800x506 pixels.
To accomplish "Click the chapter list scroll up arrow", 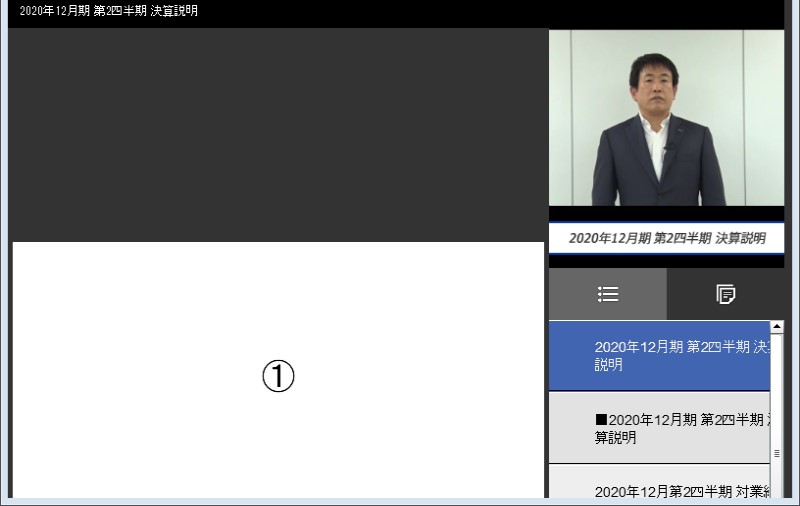I will 777,327.
